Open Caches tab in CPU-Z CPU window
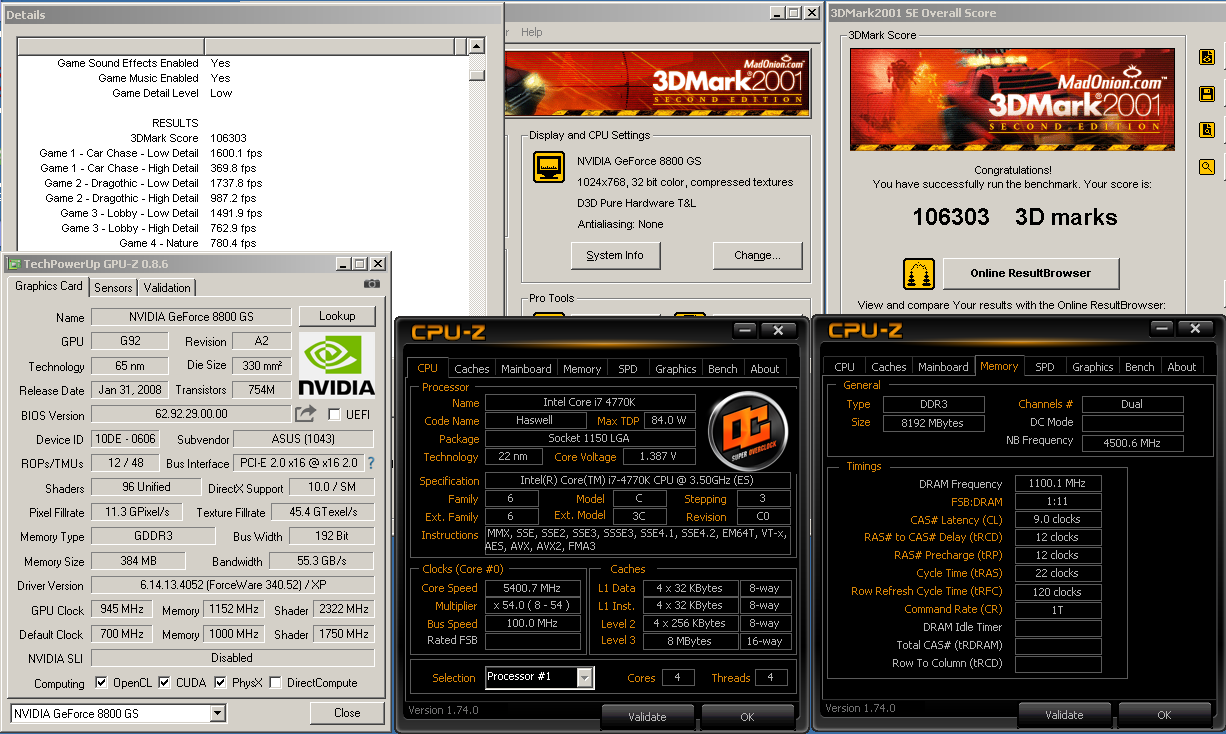The image size is (1226, 734). click(472, 368)
